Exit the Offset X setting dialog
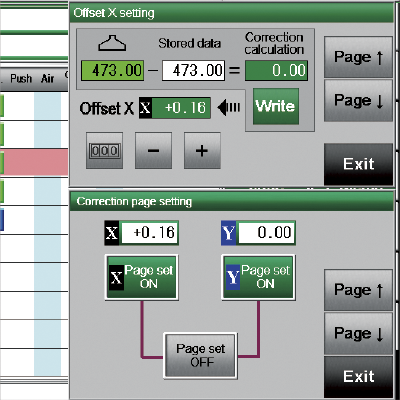The width and height of the screenshot is (400, 400). [358, 164]
